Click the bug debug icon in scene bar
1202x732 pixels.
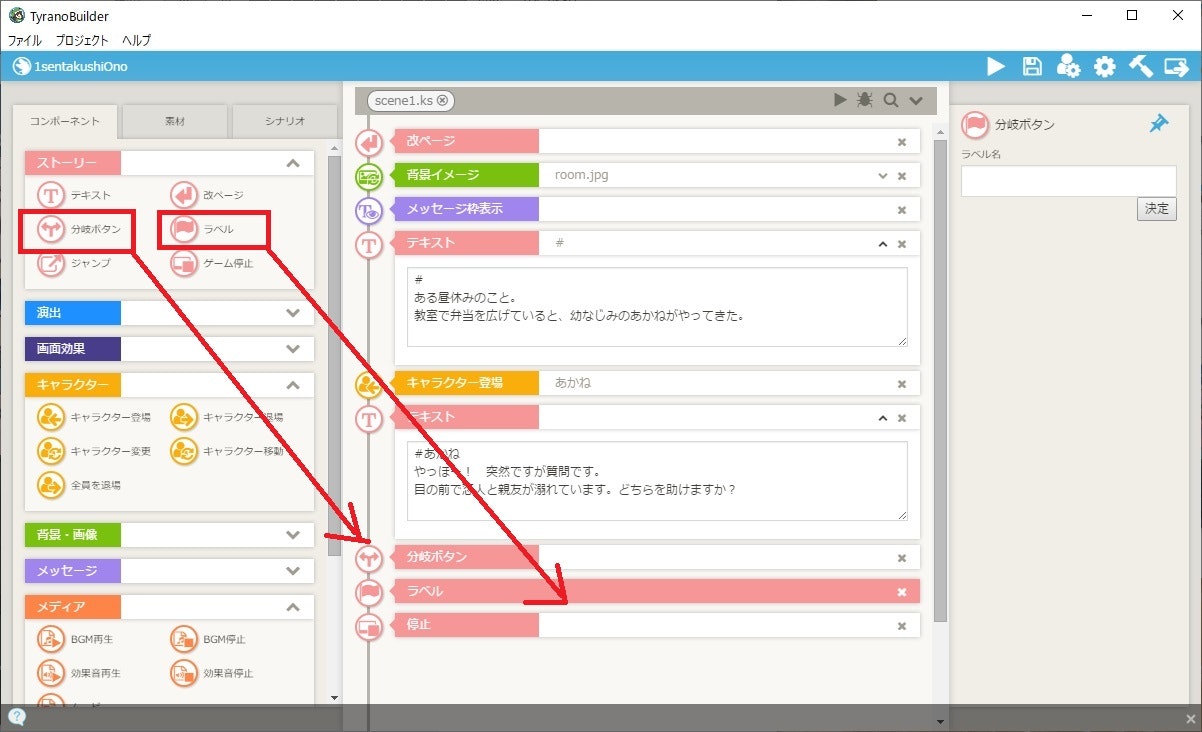click(865, 100)
